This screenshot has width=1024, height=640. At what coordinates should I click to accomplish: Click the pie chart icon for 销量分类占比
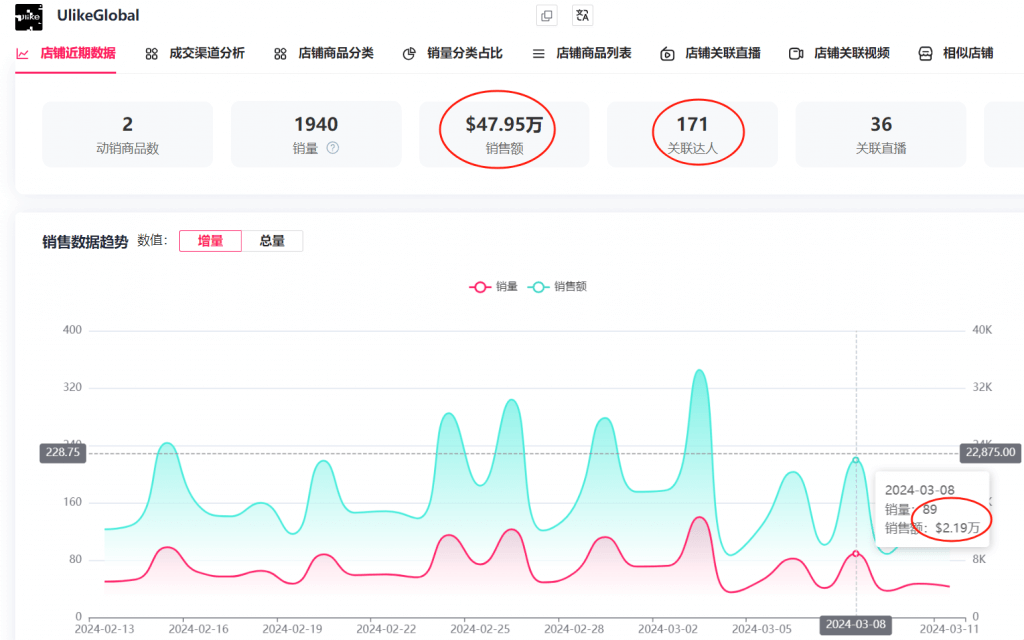click(x=409, y=53)
